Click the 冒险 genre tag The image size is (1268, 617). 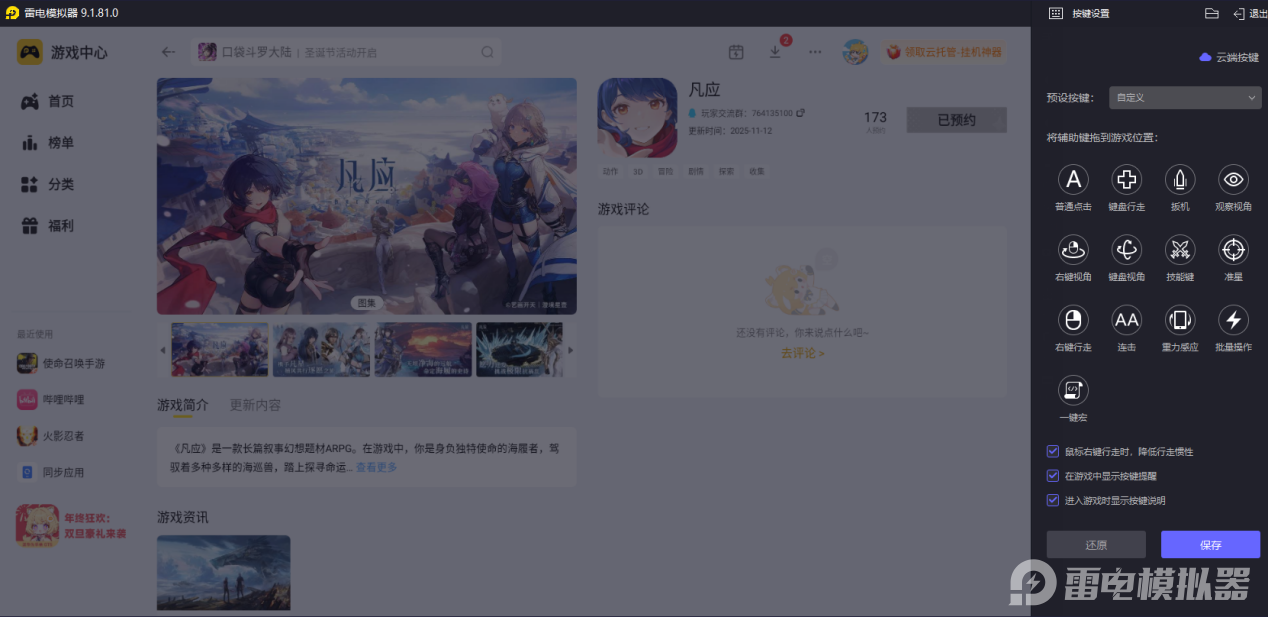[x=666, y=171]
